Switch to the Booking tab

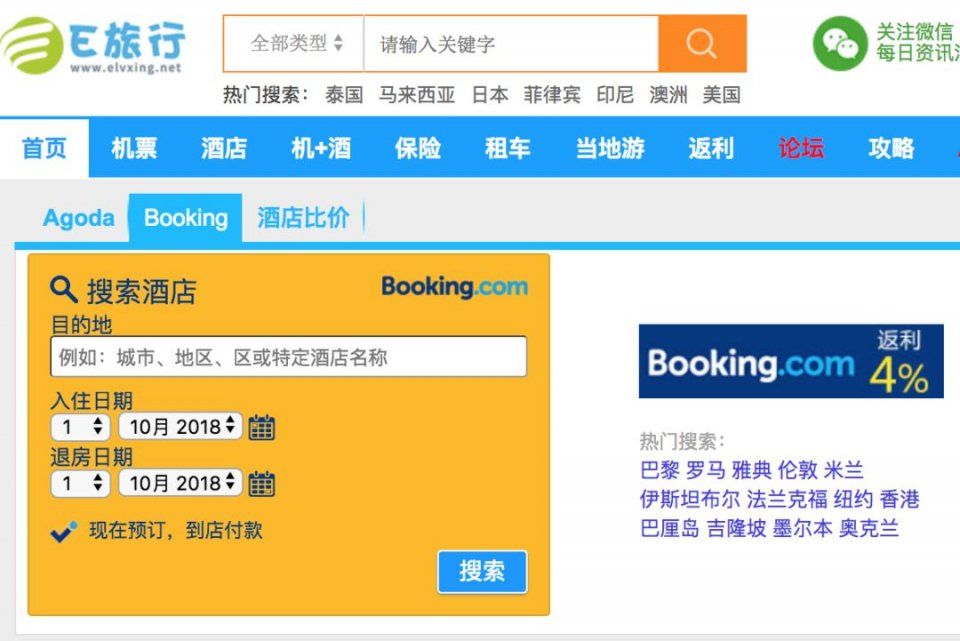tap(186, 218)
